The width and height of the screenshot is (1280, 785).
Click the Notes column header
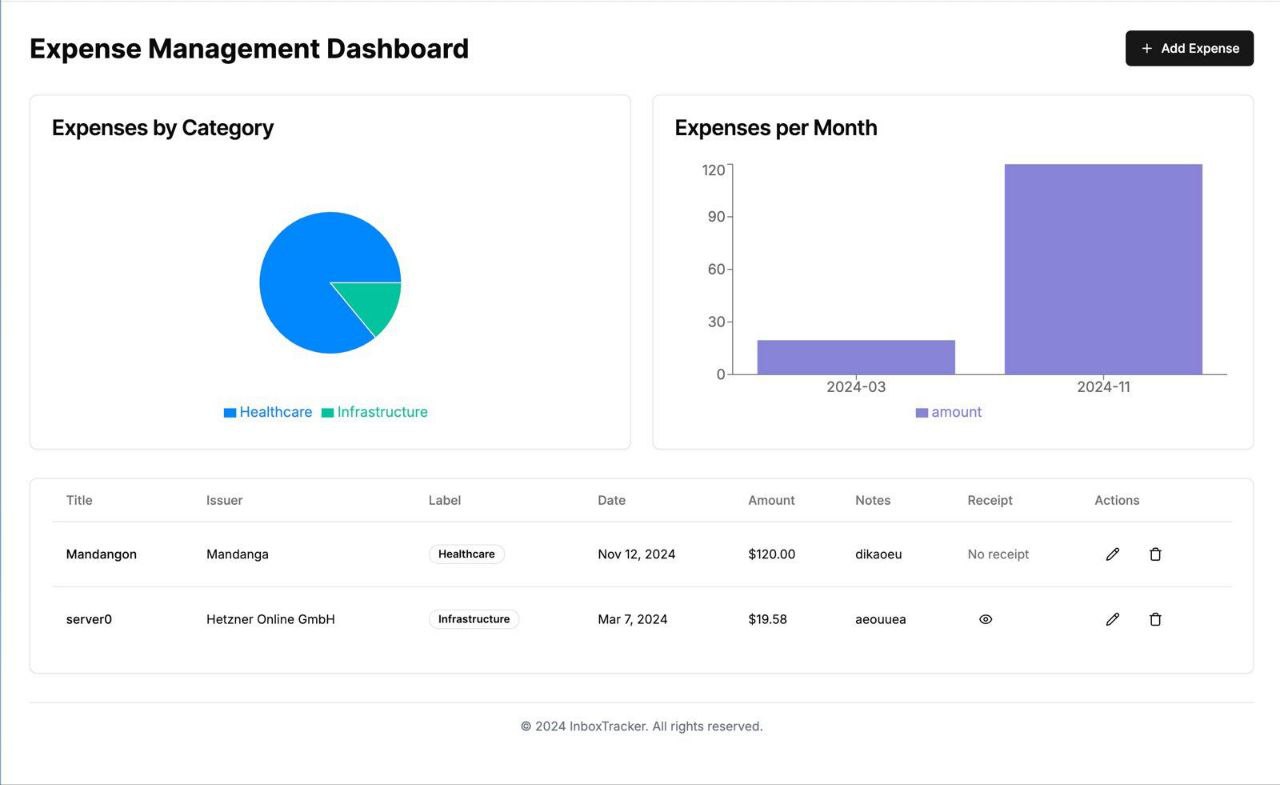873,500
